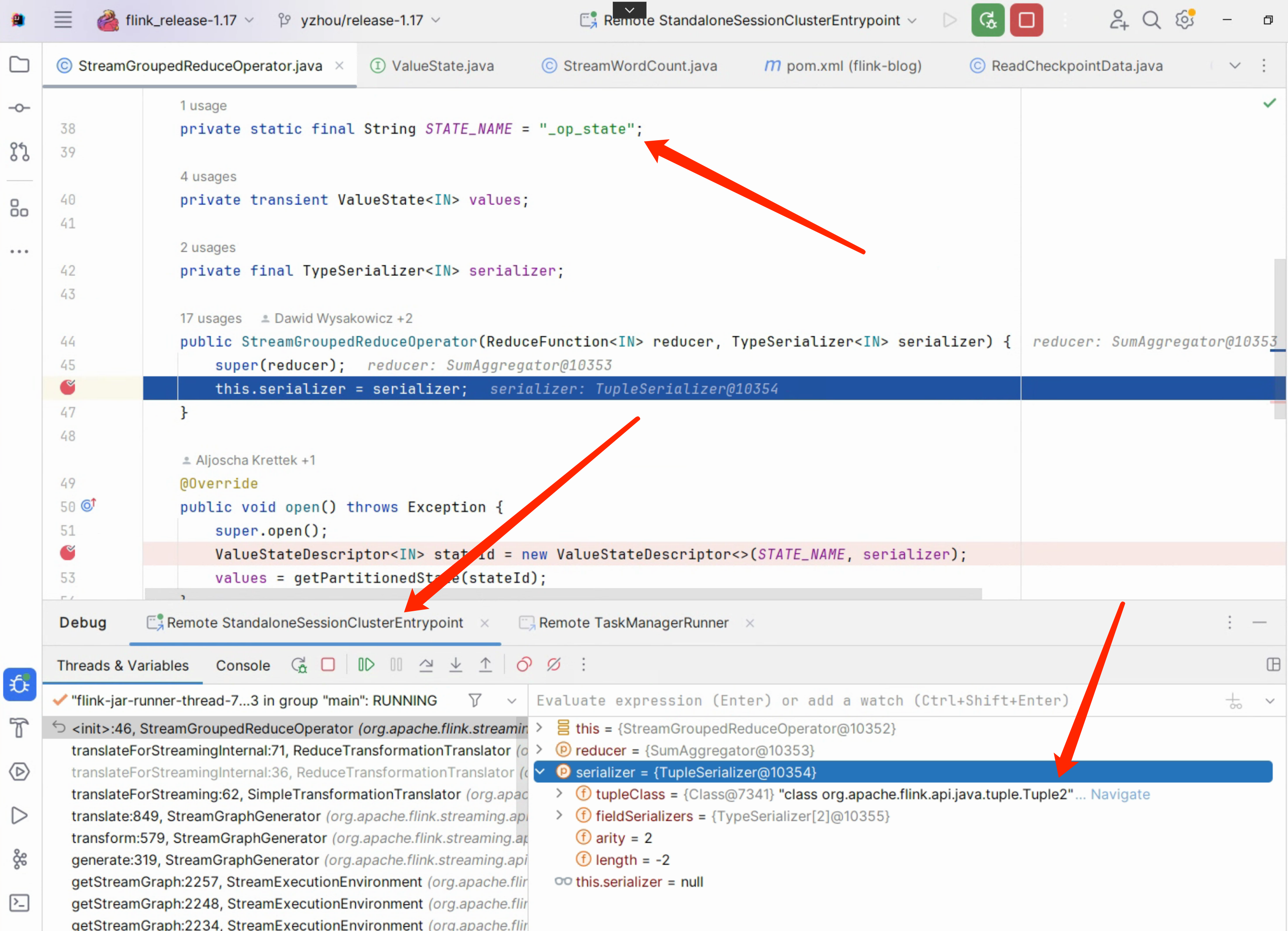The width and height of the screenshot is (1288, 931).
Task: Toggle breakpoint on line 46
Action: [x=68, y=388]
